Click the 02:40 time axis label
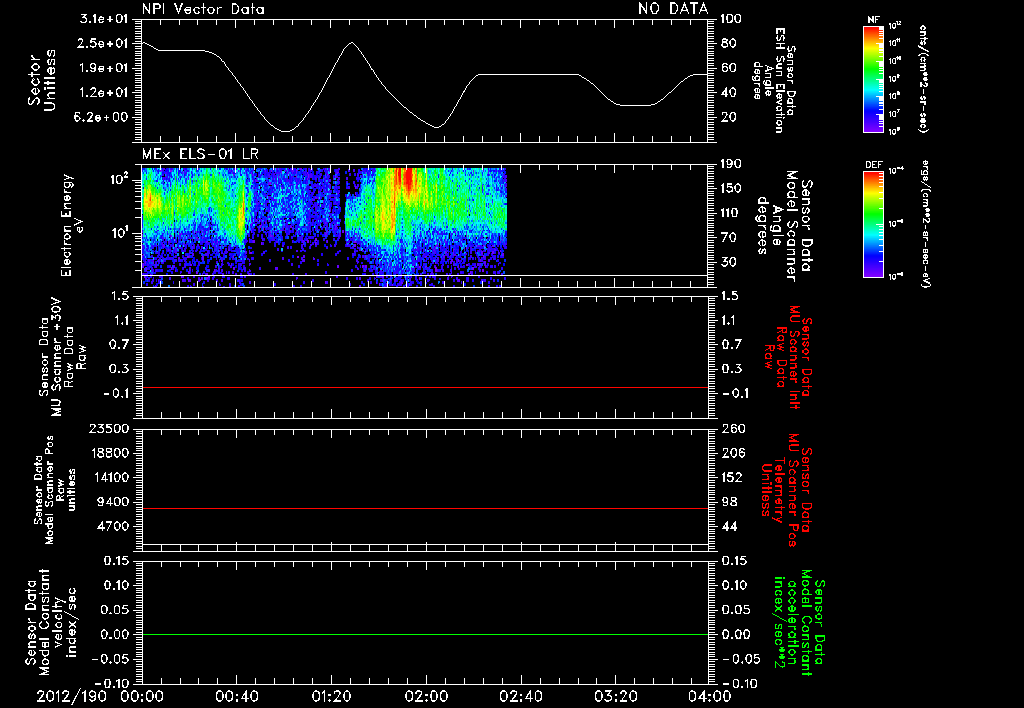 (x=520, y=696)
